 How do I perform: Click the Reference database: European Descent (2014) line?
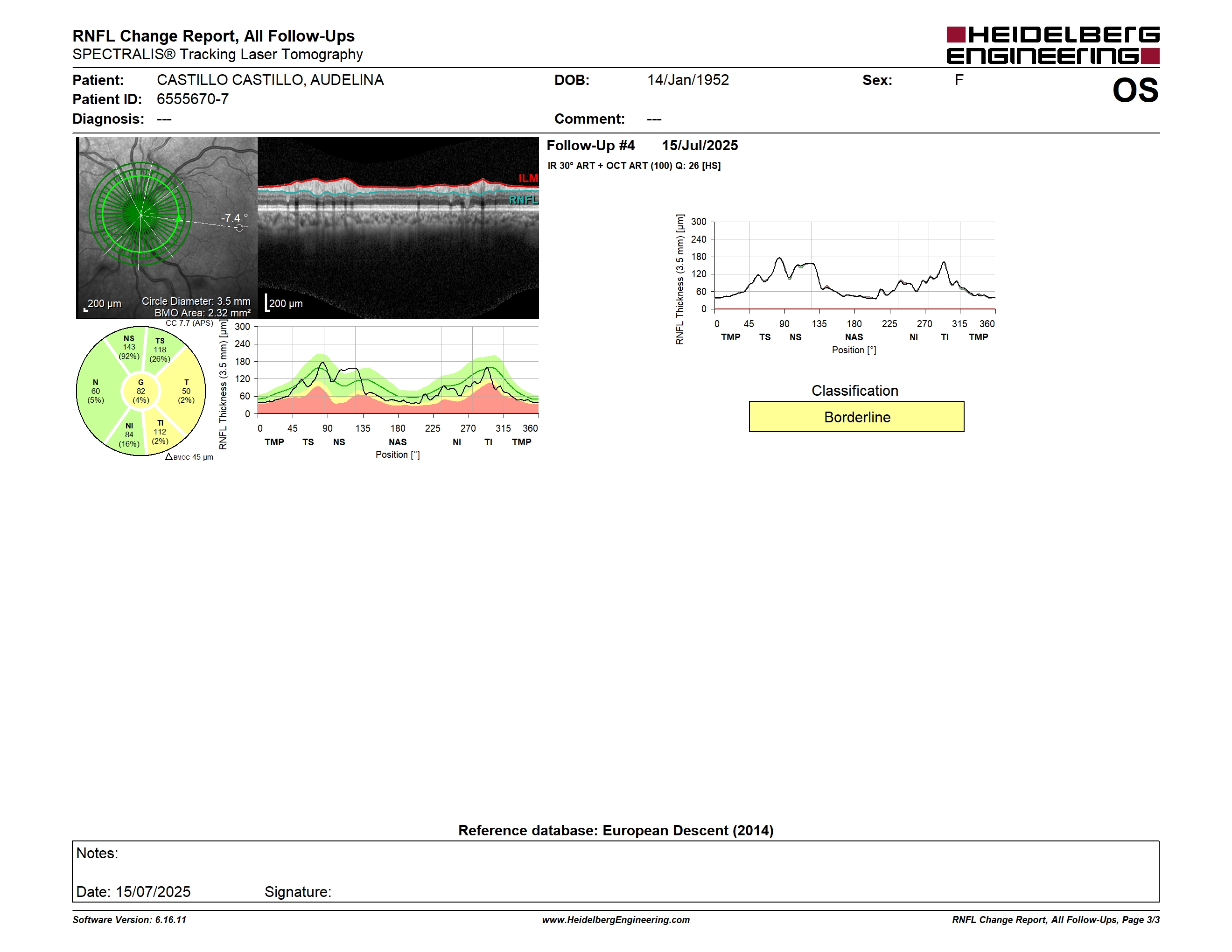616,831
